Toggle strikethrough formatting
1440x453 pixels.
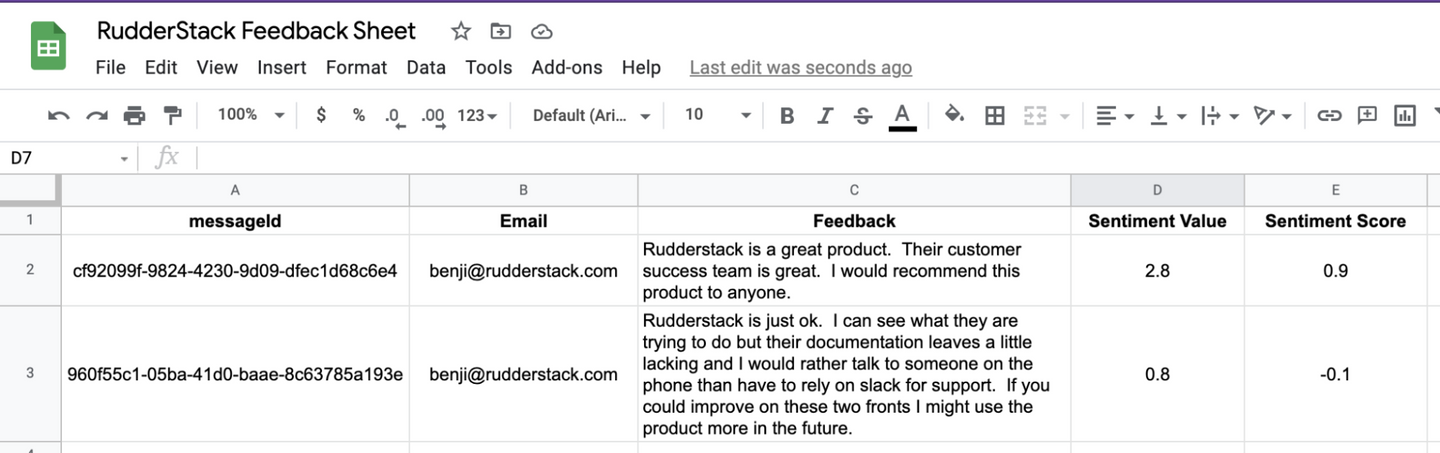click(863, 116)
